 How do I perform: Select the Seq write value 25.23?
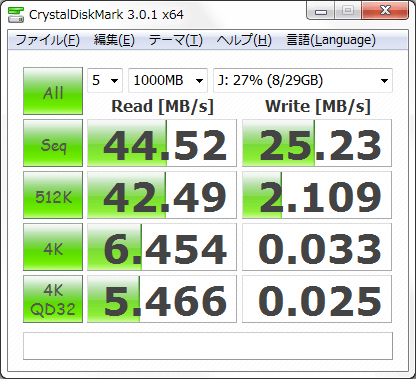[x=317, y=143]
